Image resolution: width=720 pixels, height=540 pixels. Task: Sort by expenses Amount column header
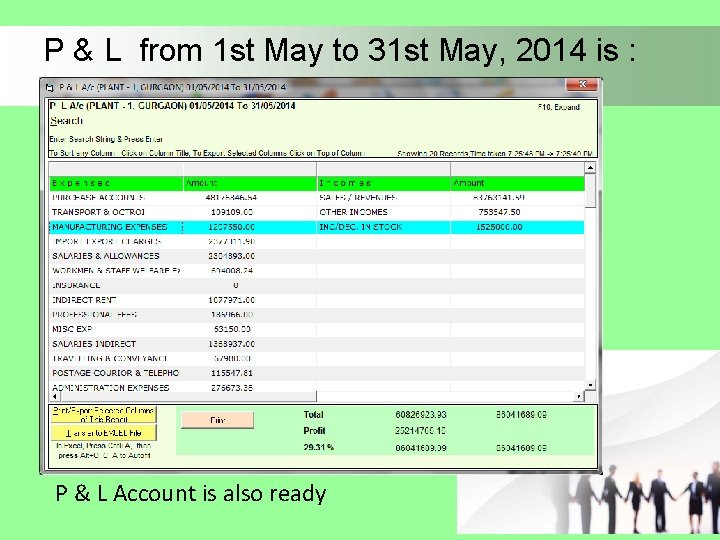coord(250,183)
